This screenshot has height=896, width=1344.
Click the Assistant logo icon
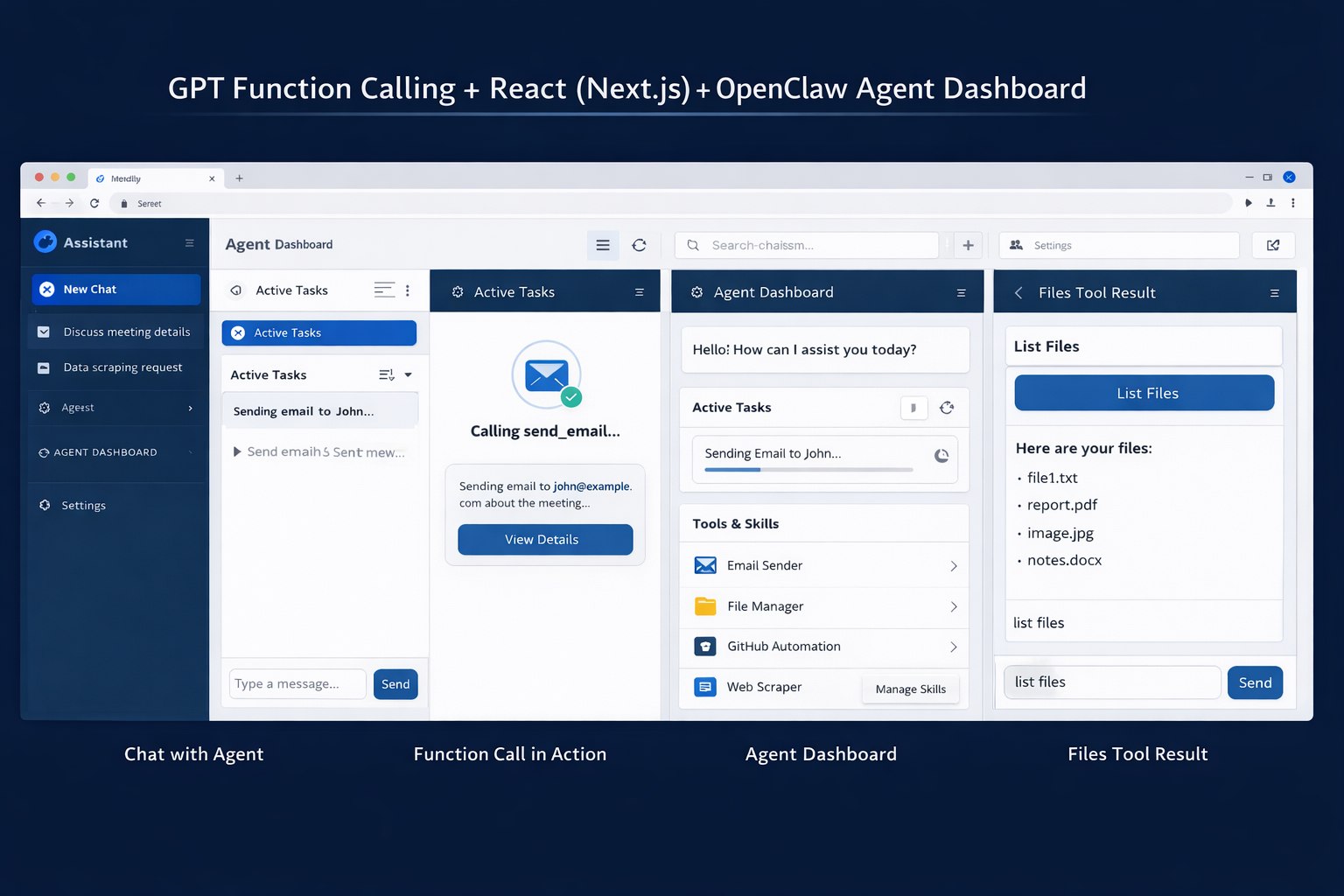click(45, 242)
